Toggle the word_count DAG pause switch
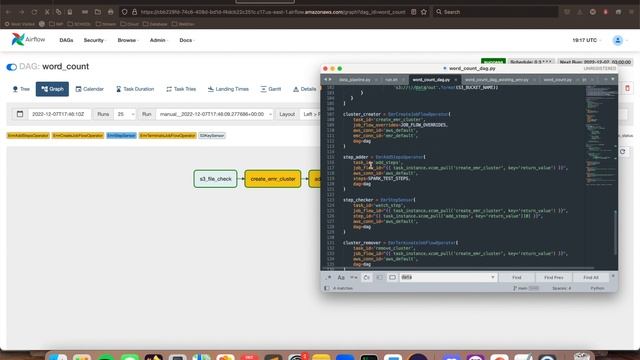The width and height of the screenshot is (640, 360). click(x=11, y=67)
